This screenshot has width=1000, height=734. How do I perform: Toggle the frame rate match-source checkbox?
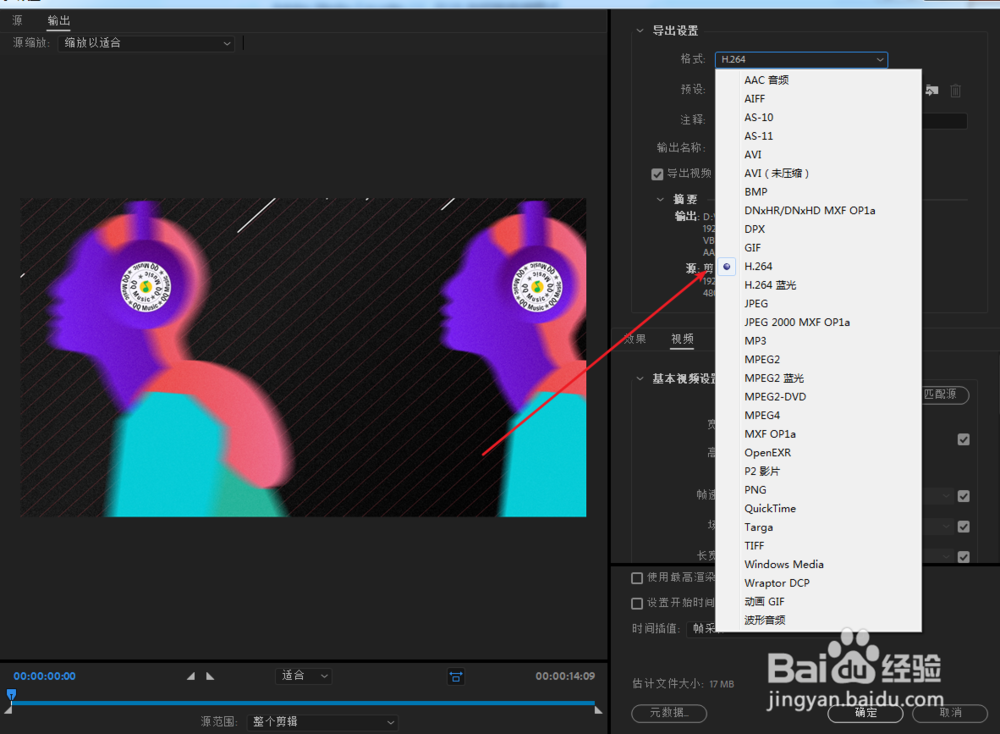tap(964, 496)
